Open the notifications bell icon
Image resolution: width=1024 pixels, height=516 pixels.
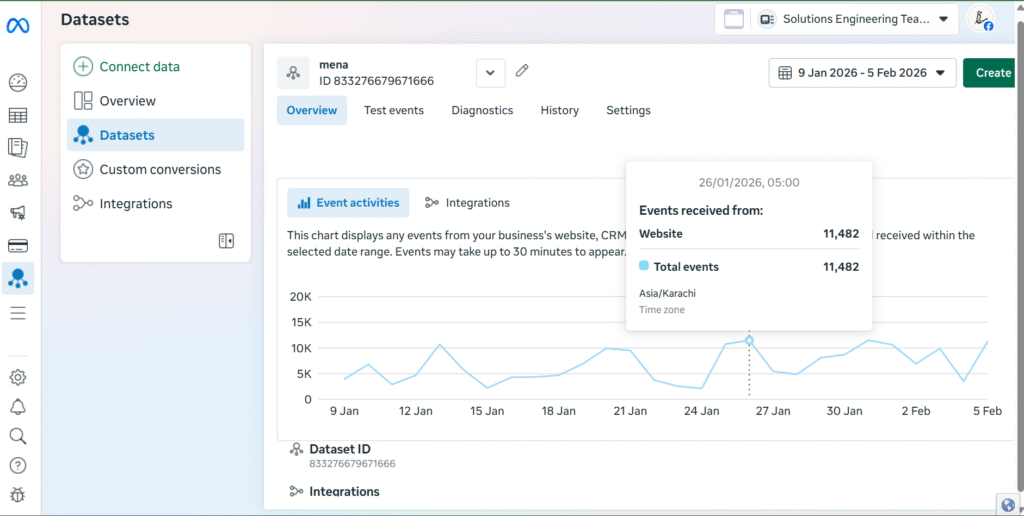click(x=18, y=406)
